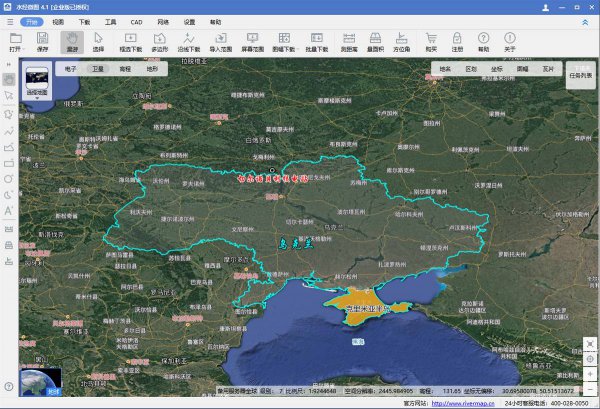Toggle the 瓦片 tile grid overlay

(546, 69)
